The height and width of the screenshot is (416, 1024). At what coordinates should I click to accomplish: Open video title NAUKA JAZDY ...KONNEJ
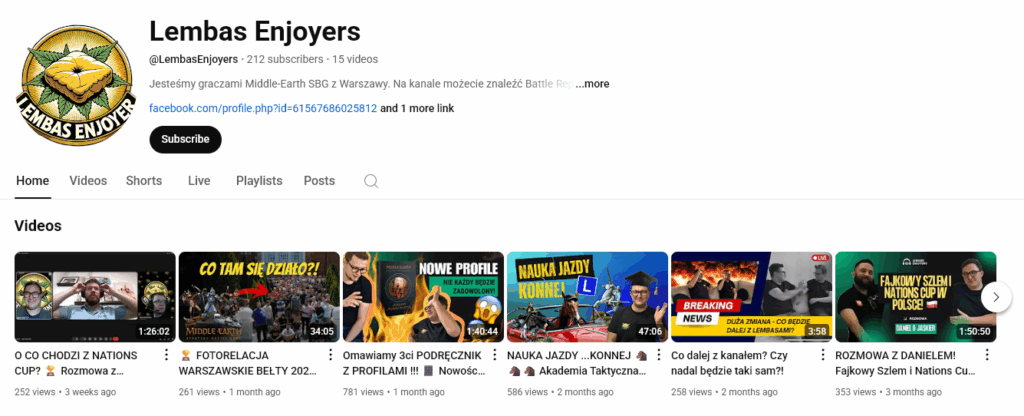pos(577,364)
